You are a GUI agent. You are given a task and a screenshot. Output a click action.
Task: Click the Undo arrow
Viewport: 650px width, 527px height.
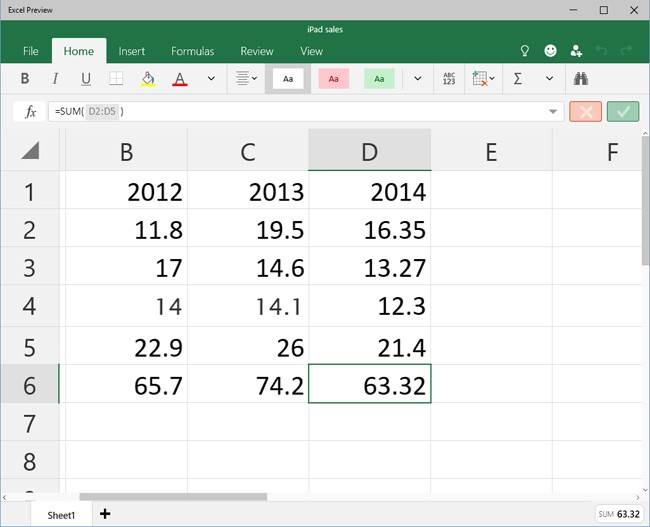pos(601,51)
